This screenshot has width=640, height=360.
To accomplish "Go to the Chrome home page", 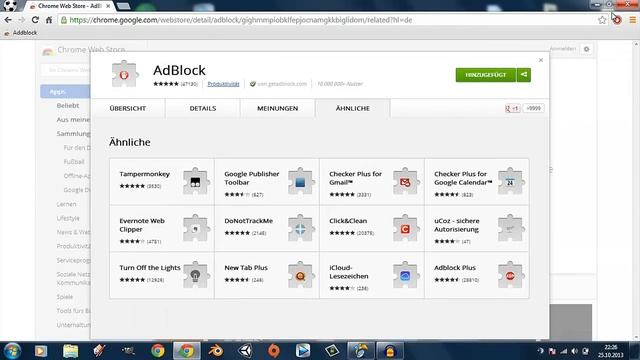I will 49,20.
